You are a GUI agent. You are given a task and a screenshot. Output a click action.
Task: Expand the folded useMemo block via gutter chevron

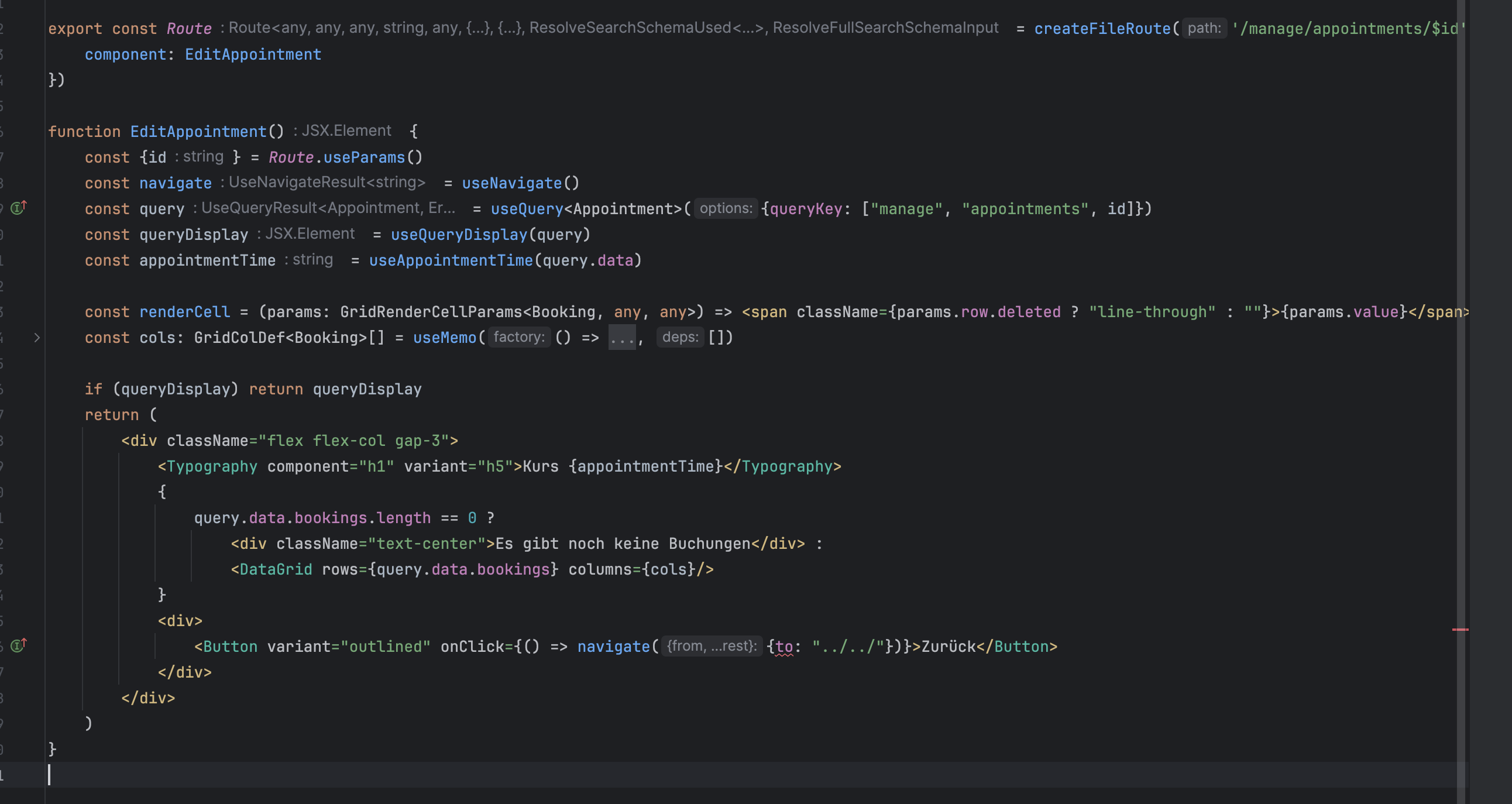[36, 338]
